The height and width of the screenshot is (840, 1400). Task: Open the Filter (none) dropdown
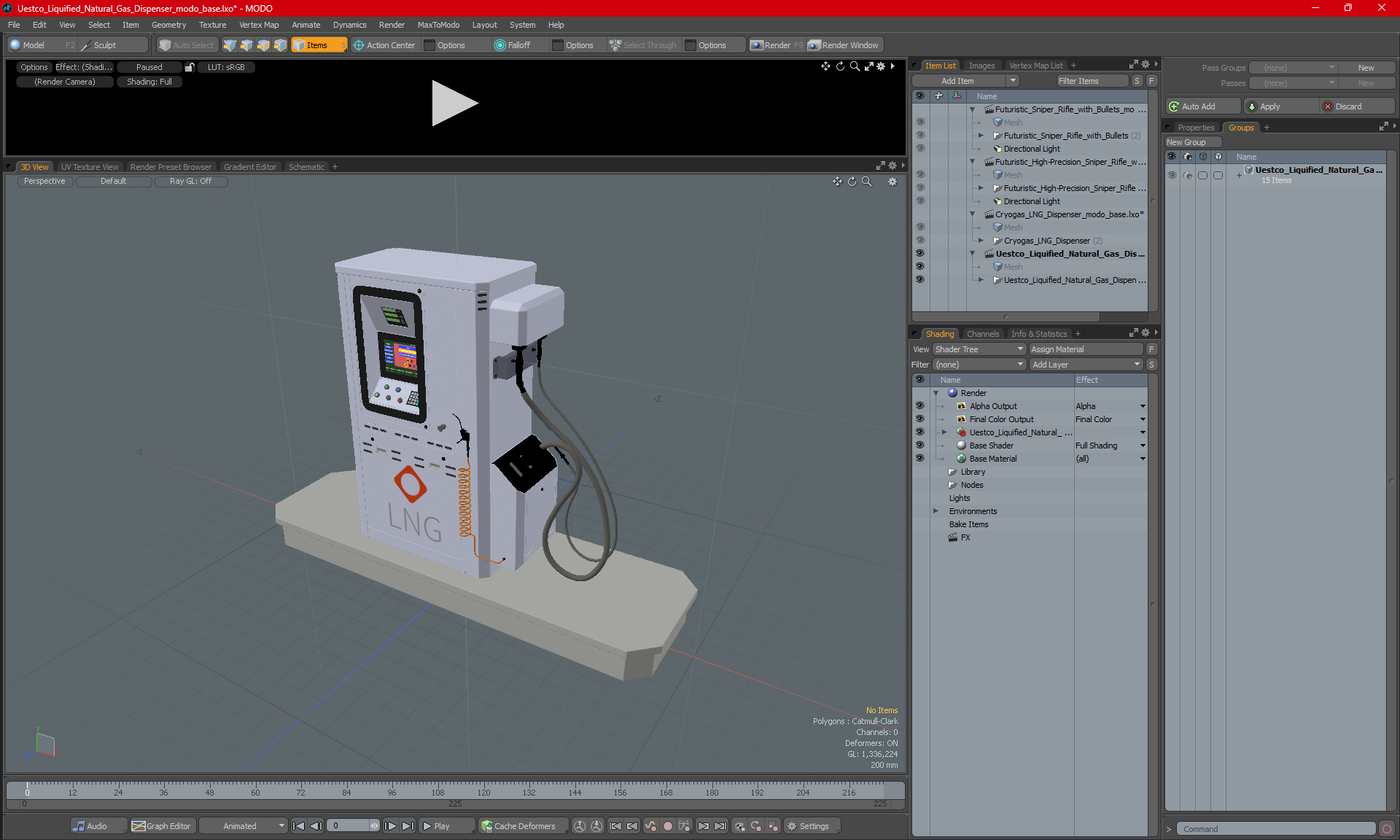pyautogui.click(x=979, y=365)
